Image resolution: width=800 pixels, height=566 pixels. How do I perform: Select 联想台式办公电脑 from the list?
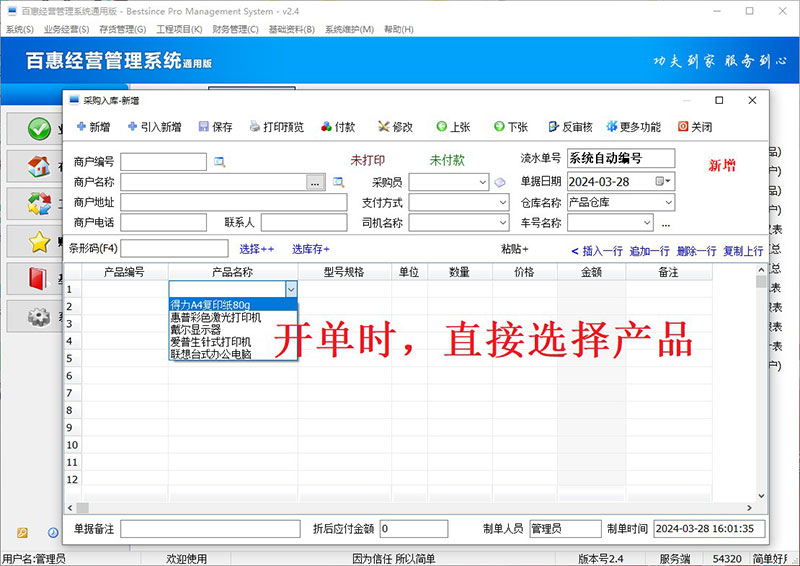pos(233,354)
